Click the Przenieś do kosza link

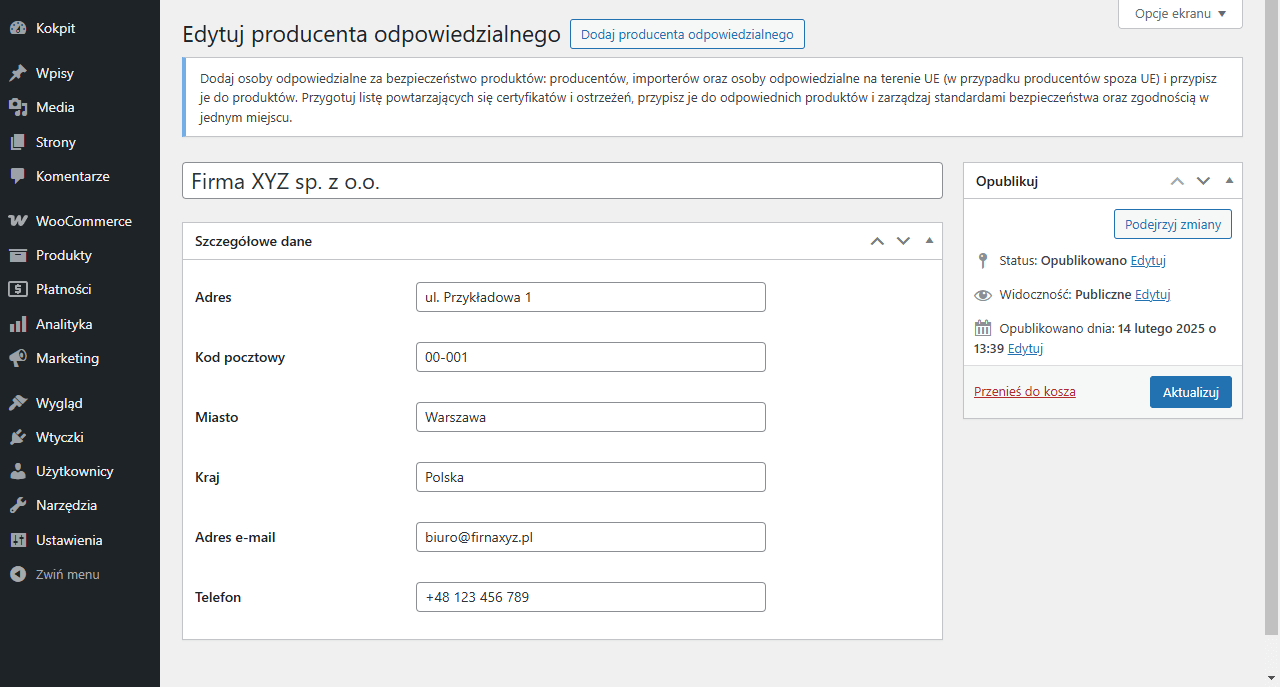(x=1025, y=392)
